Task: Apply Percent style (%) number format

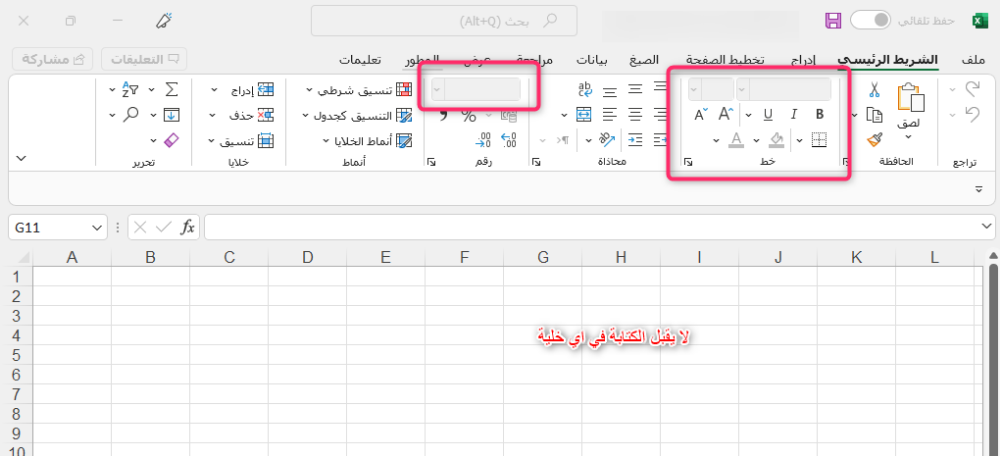Action: coord(469,115)
